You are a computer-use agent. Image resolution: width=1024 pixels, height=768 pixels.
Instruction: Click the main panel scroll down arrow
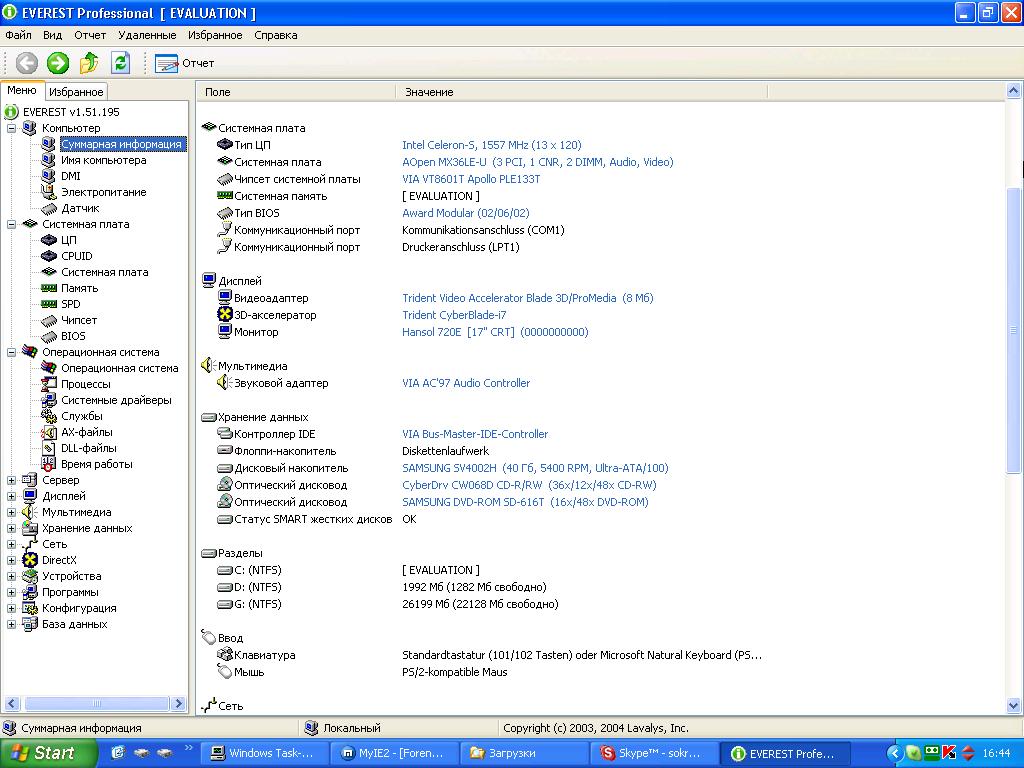click(1014, 705)
